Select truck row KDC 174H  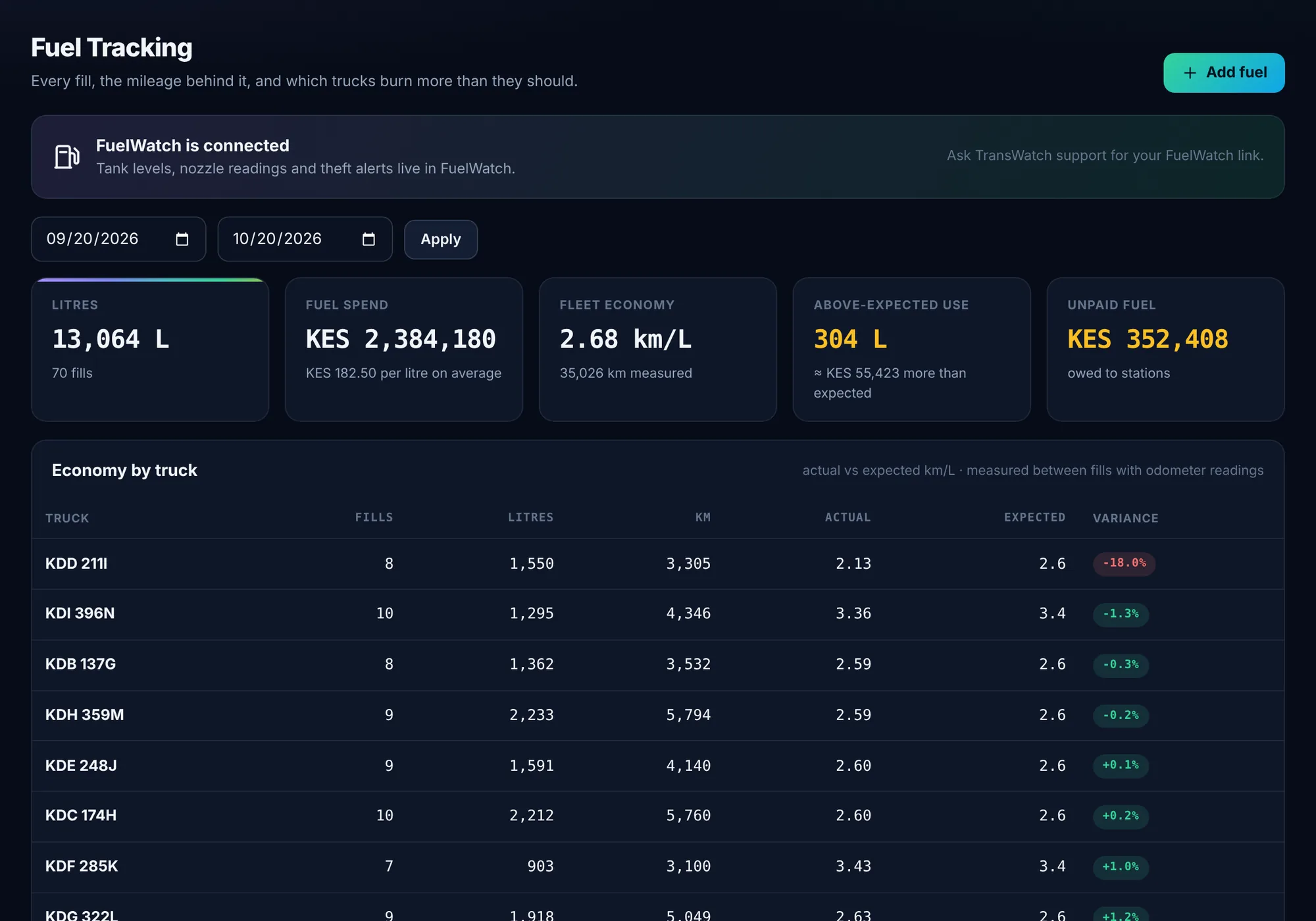click(657, 816)
